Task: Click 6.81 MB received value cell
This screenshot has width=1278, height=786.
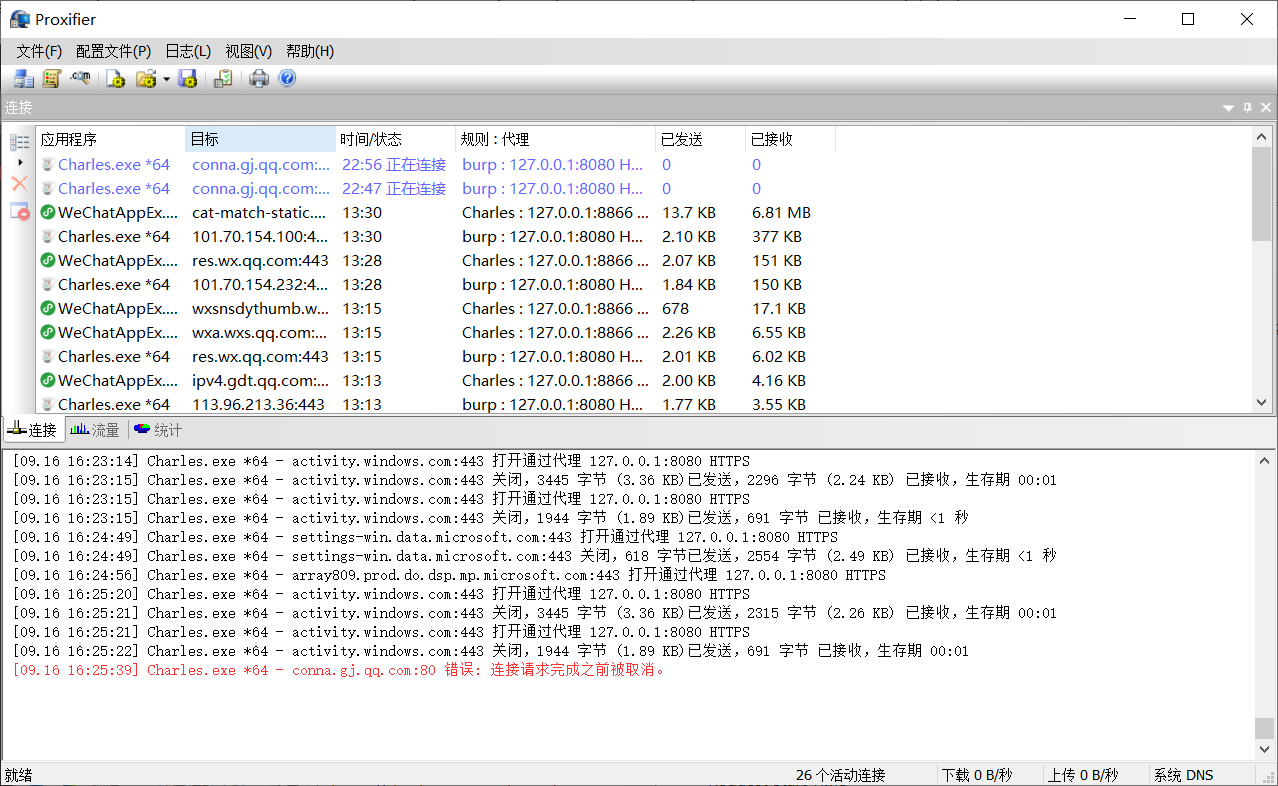Action: click(781, 212)
